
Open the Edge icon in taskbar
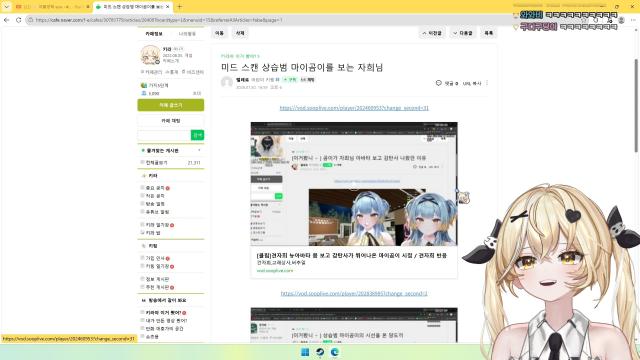pyautogui.click(x=335, y=352)
